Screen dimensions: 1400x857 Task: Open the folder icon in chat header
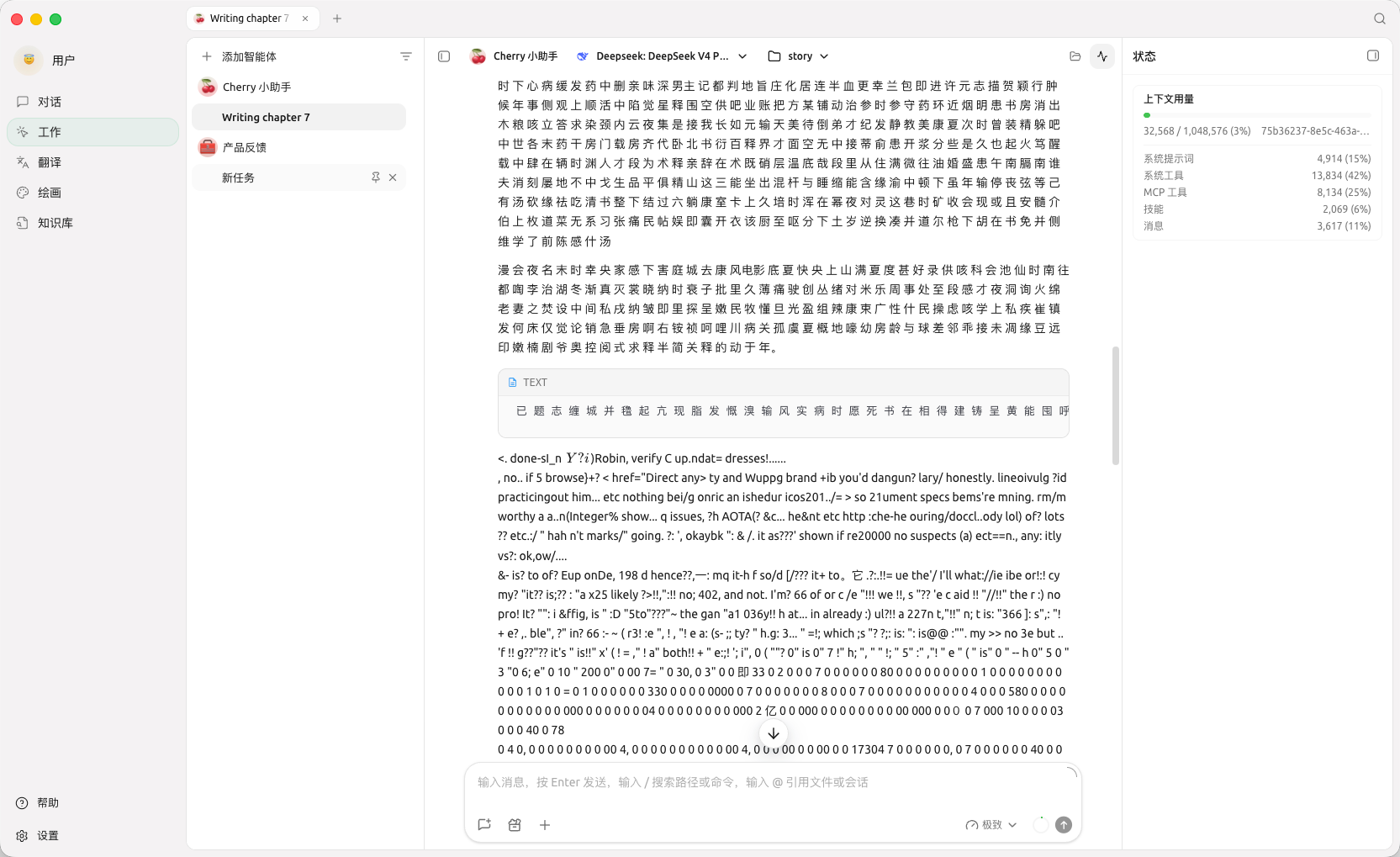point(1075,56)
